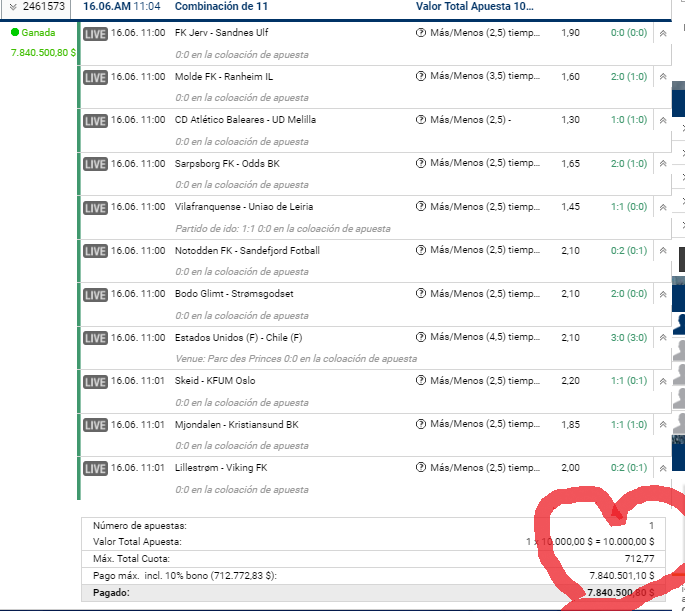Collapse the Mjondalen - Kristiansund BK row
Image resolution: width=685 pixels, height=611 pixels.
[x=663, y=424]
